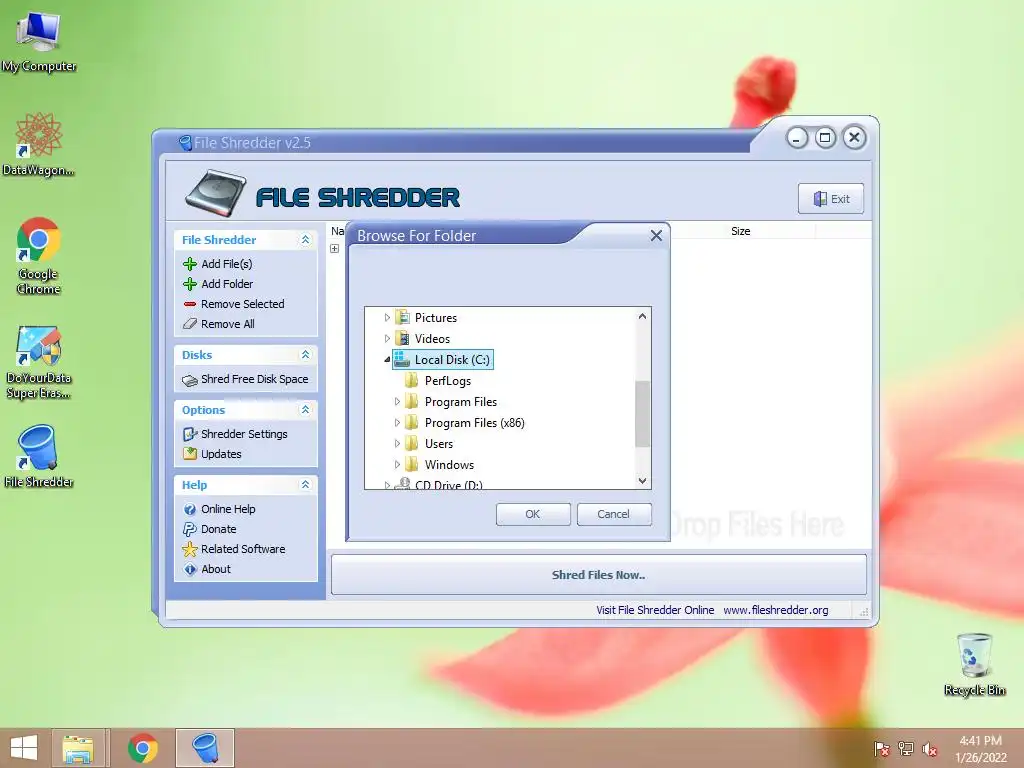Open the DataWagon desktop shortcut
Screen dimensions: 1024x768
pyautogui.click(x=39, y=144)
